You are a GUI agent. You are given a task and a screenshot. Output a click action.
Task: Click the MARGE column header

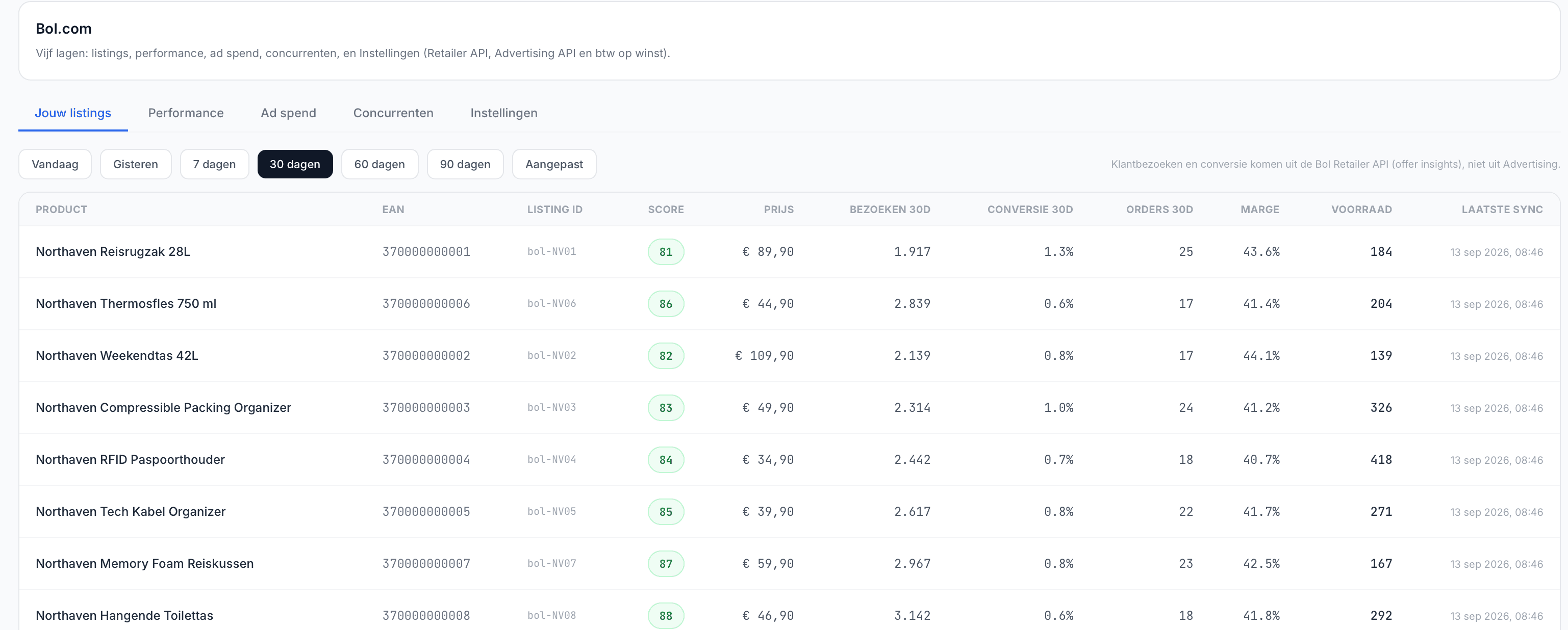point(1260,209)
